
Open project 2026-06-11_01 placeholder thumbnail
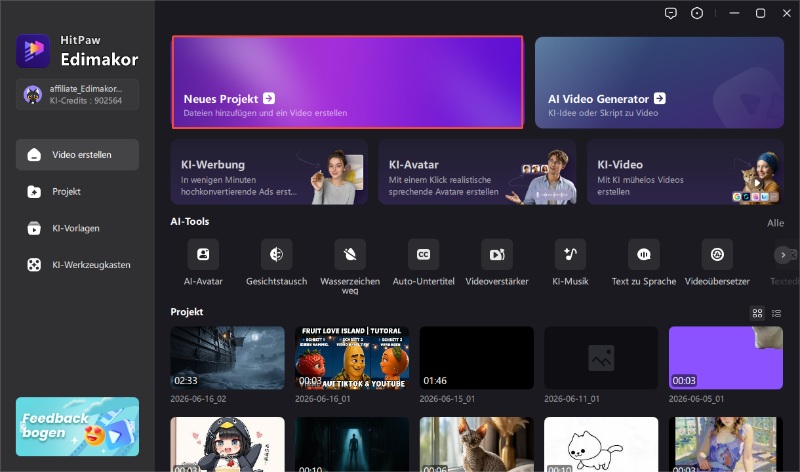pyautogui.click(x=601, y=358)
